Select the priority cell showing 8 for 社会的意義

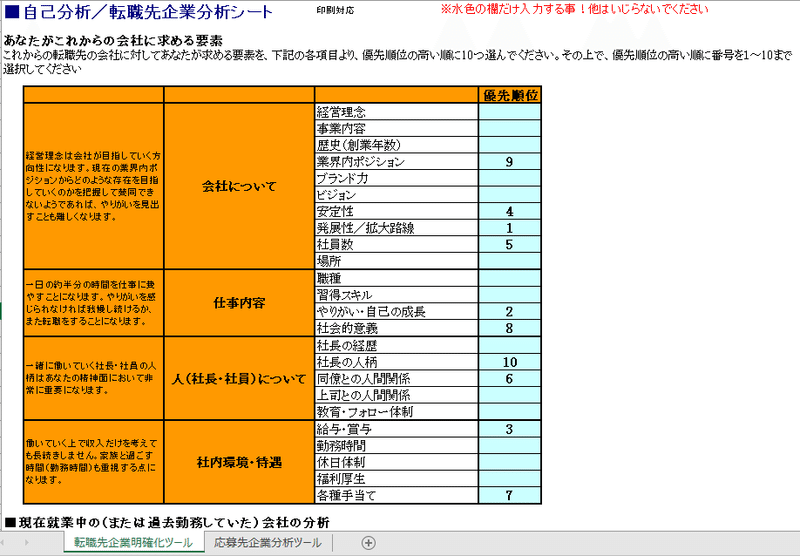pos(510,328)
